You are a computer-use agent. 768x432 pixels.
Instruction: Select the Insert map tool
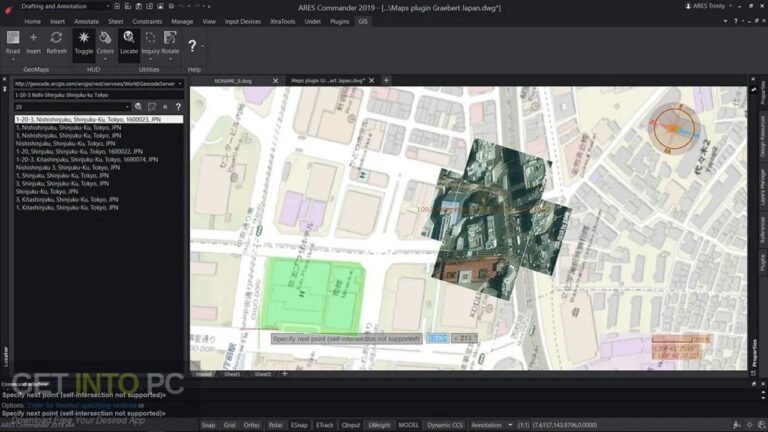pos(33,43)
